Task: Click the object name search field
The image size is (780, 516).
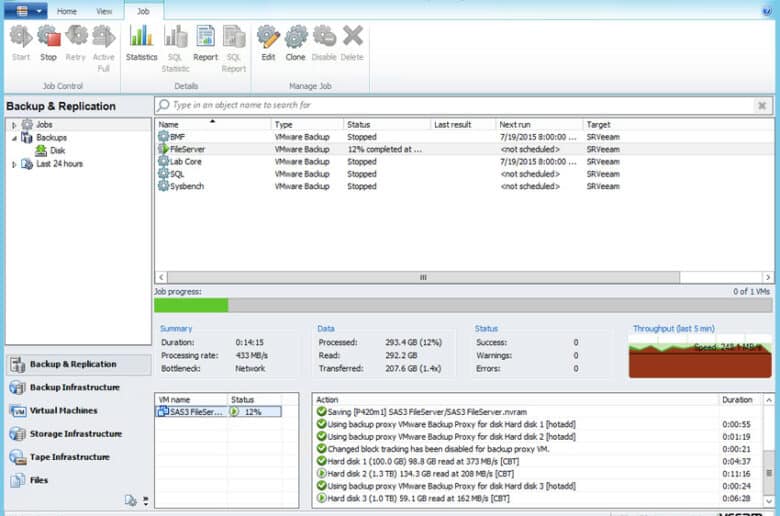Action: (462, 105)
